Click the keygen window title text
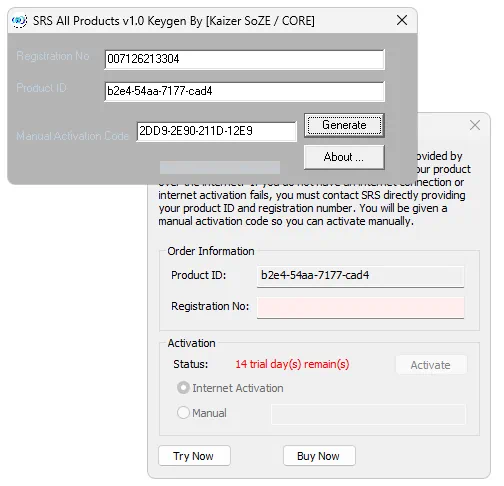 (174, 21)
